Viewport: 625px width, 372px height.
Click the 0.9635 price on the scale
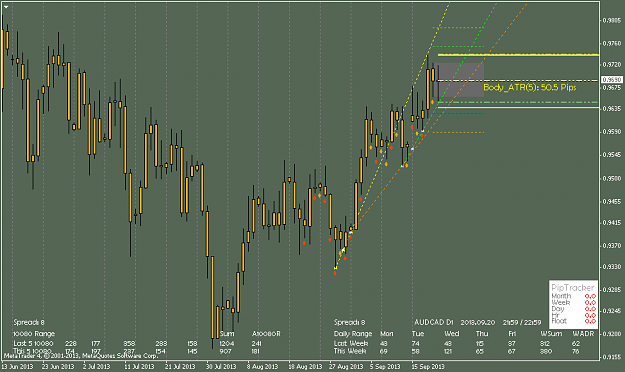pos(611,108)
